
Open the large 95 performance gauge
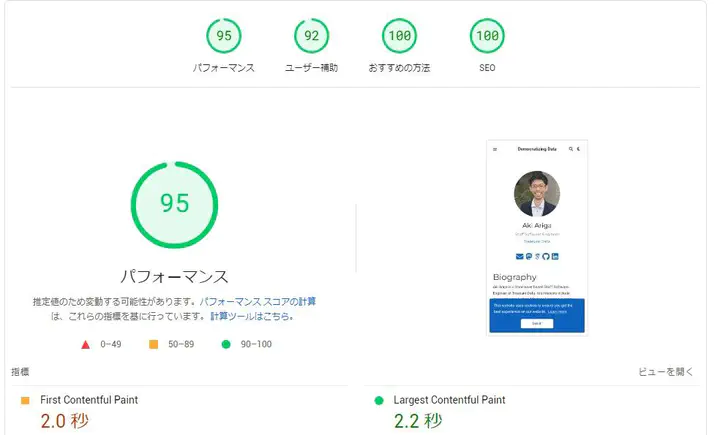pos(174,204)
